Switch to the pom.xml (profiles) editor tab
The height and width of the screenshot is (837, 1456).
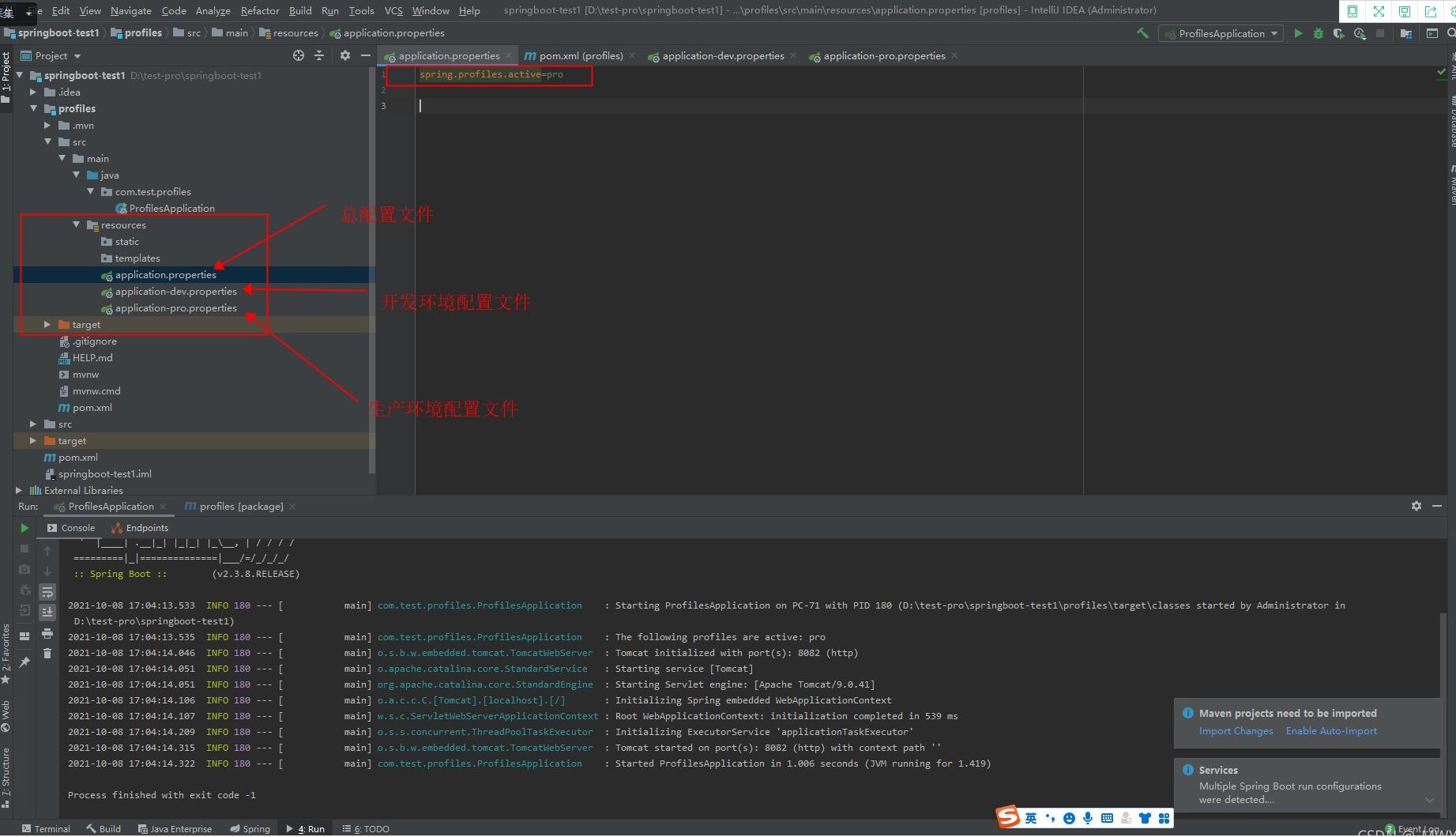581,55
